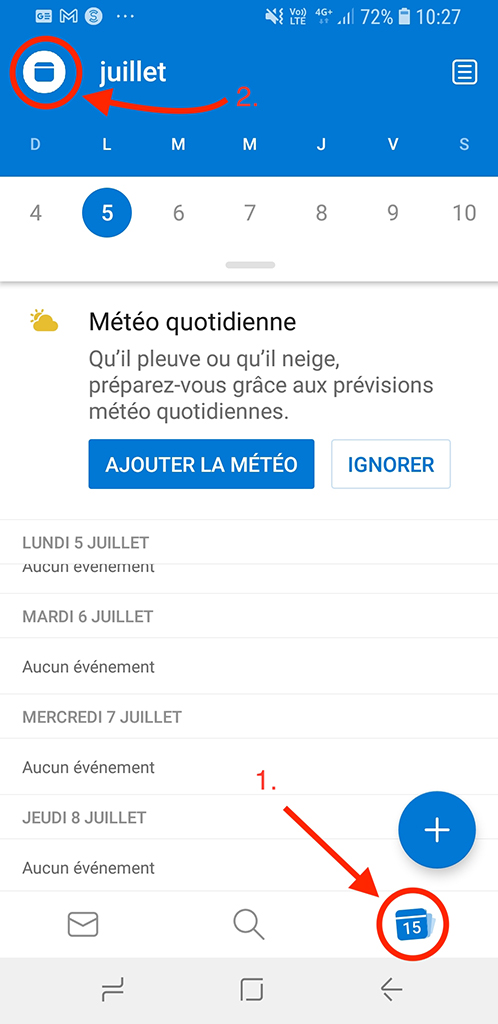Select date 6 in week strip
The width and height of the screenshot is (498, 1024).
[179, 214]
